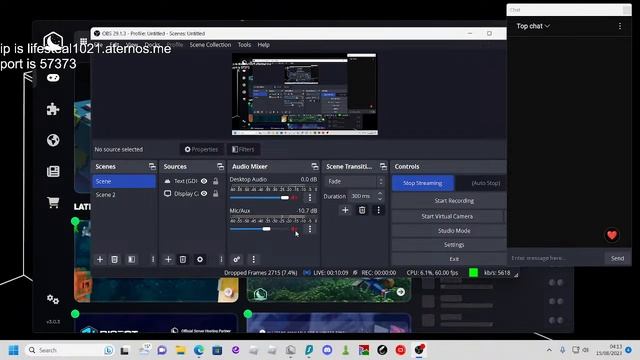
Task: Open the Scenes dock three-dot menu
Action: 153,260
